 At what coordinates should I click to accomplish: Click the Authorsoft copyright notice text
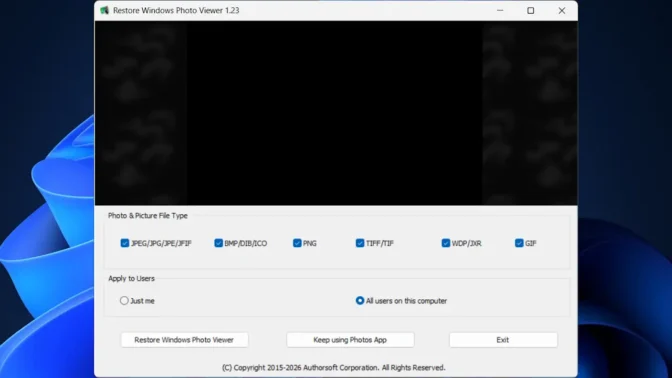click(333, 368)
